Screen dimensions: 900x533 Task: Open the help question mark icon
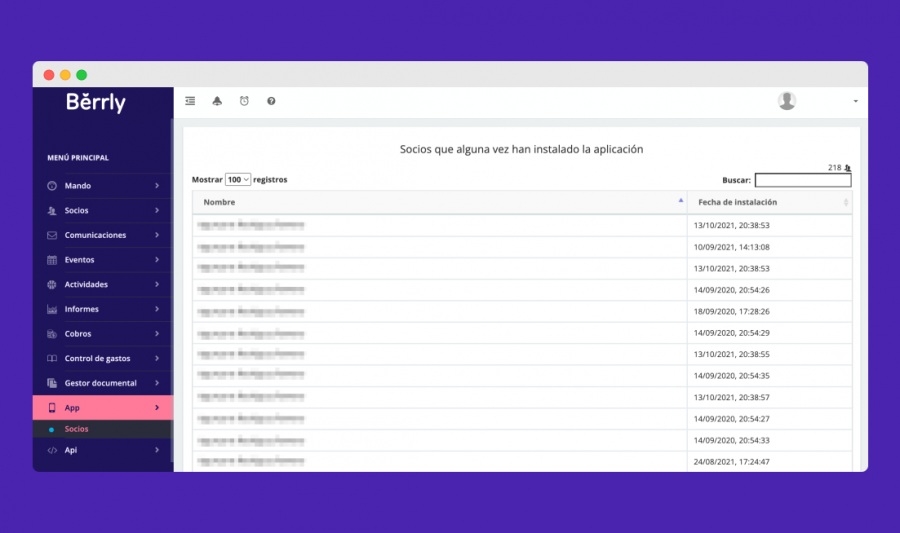pos(271,101)
